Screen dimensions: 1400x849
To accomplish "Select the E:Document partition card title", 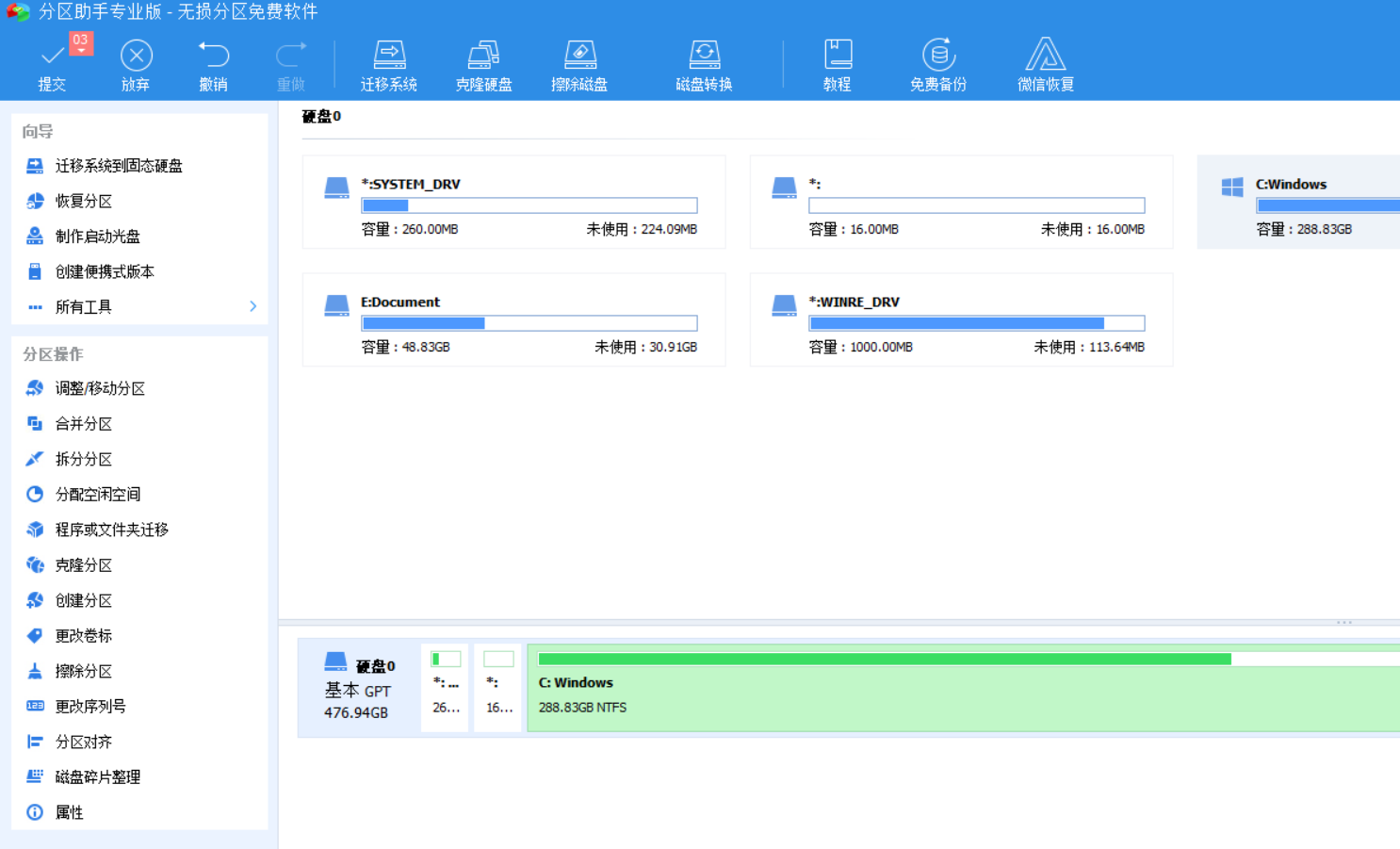I will [x=400, y=302].
